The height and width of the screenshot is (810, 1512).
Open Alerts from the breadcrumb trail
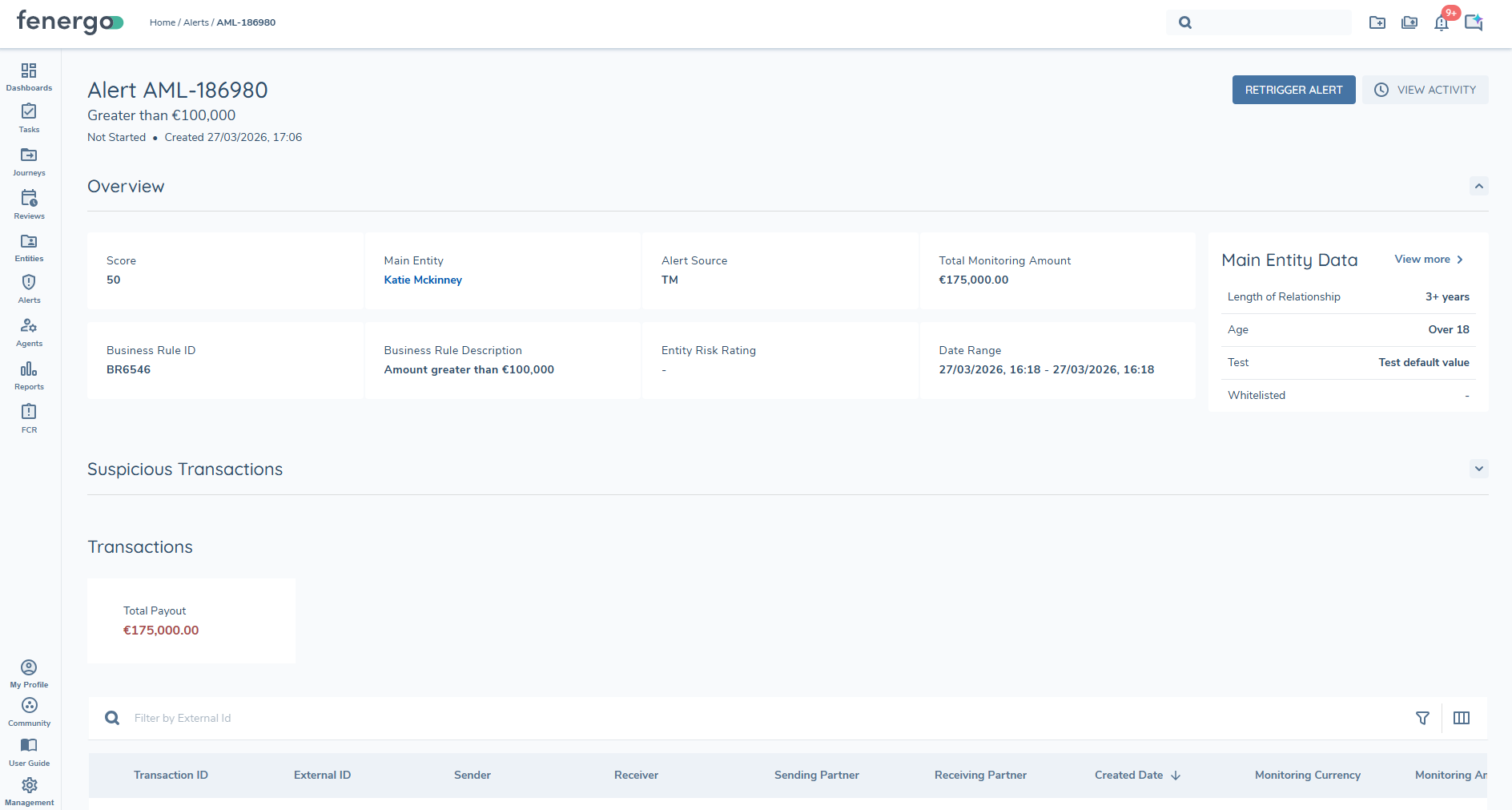click(195, 22)
